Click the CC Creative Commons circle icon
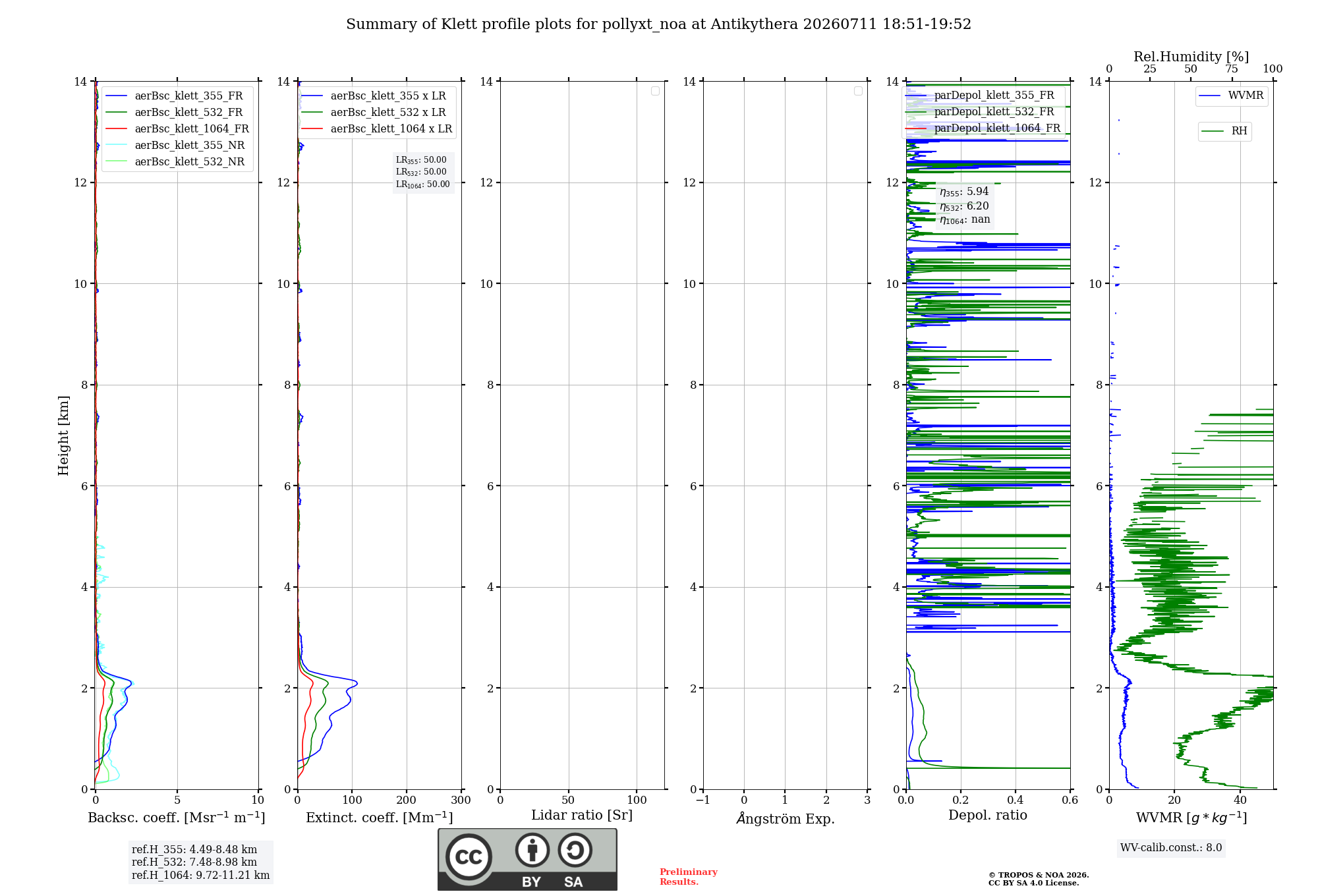Screen dimensions: 1318x896 (469, 857)
